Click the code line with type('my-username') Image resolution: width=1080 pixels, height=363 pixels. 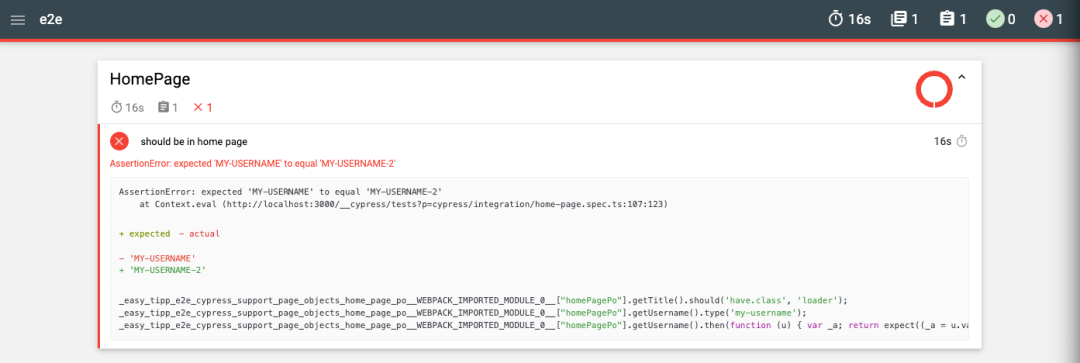463,312
